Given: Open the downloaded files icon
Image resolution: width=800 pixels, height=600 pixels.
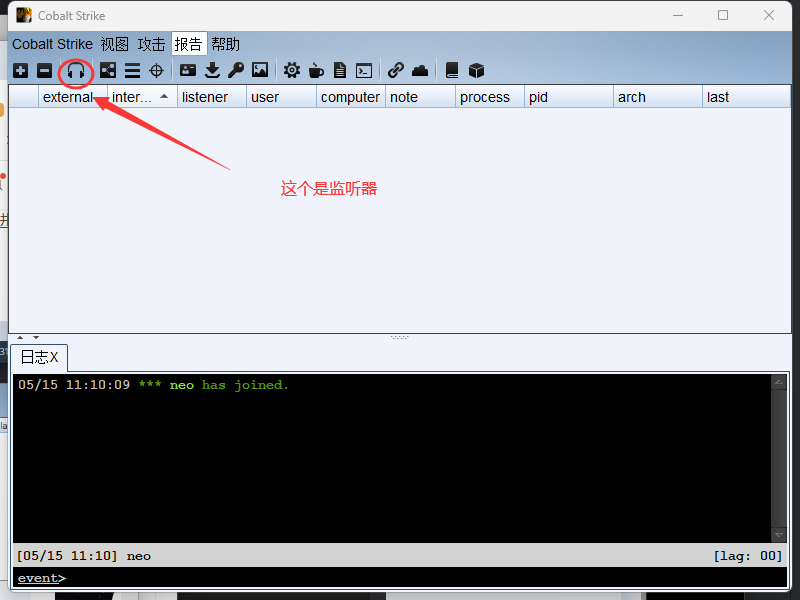Looking at the screenshot, I should coord(212,70).
